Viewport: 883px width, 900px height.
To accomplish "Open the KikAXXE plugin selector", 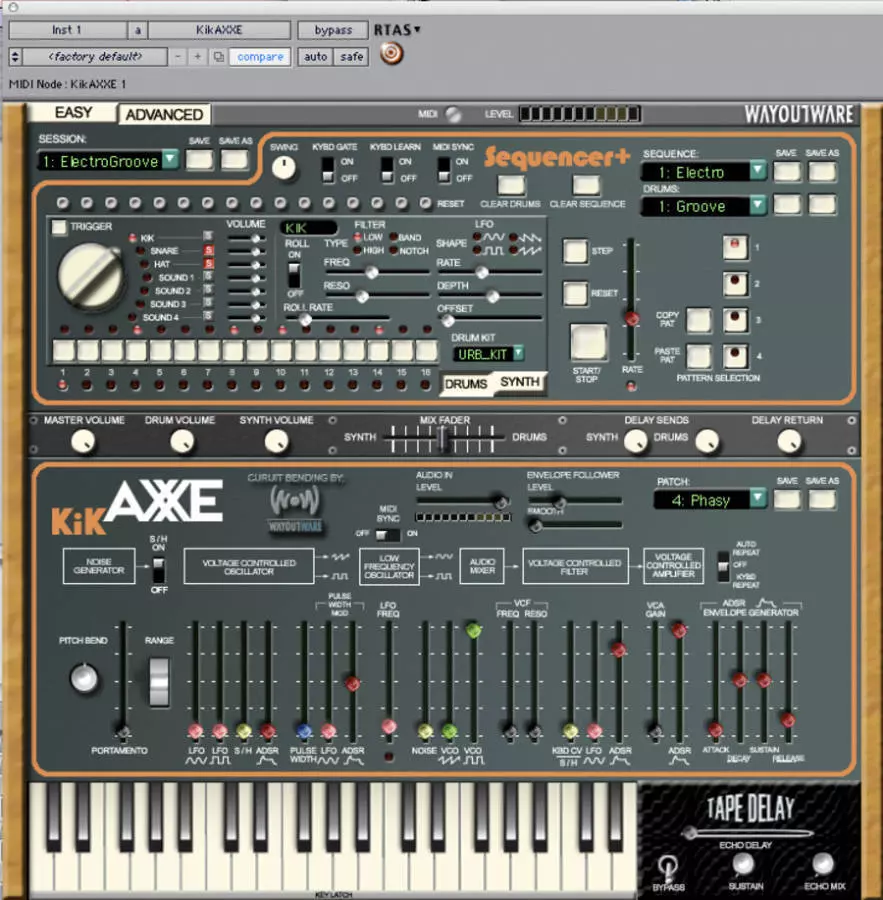I will pyautogui.click(x=219, y=30).
